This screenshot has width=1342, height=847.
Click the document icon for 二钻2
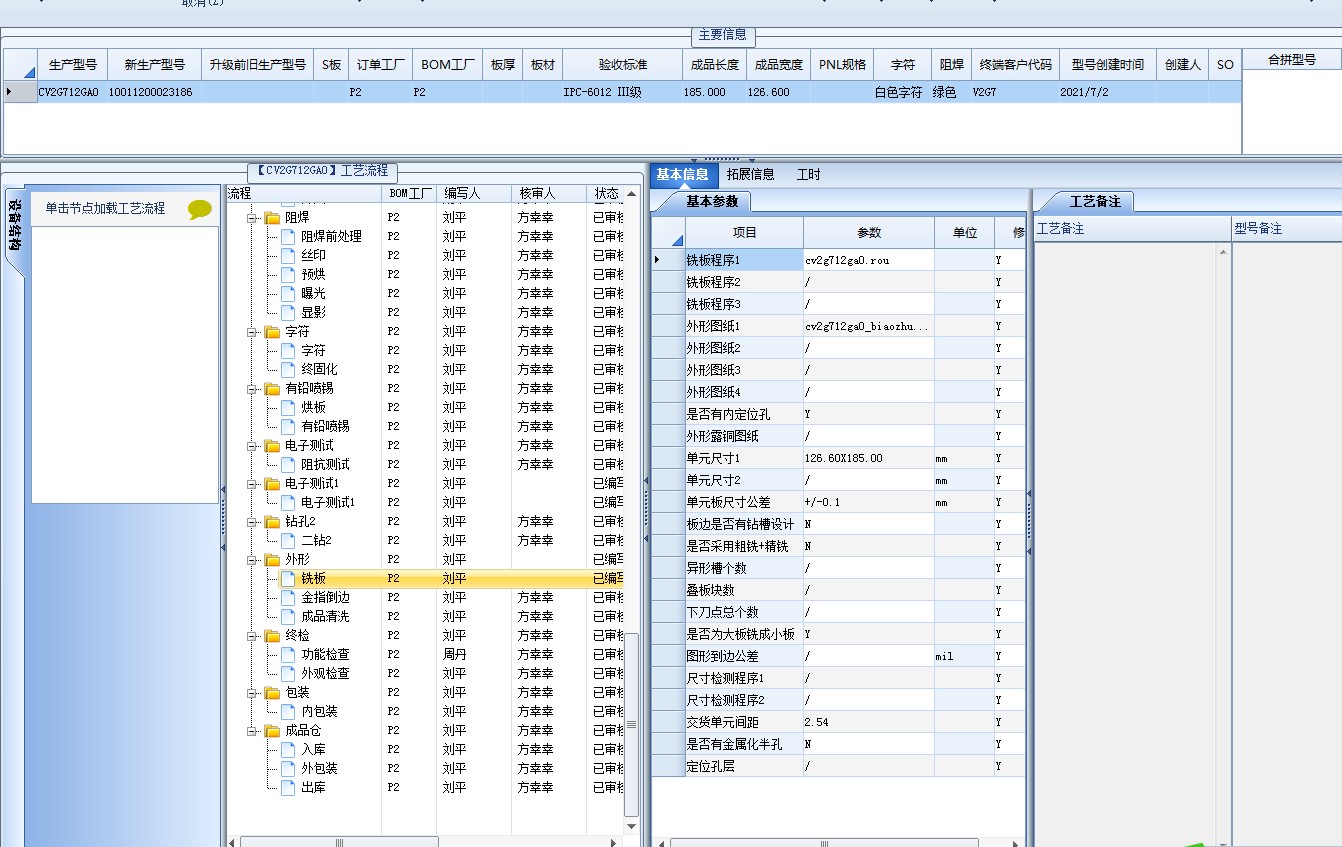[x=289, y=540]
